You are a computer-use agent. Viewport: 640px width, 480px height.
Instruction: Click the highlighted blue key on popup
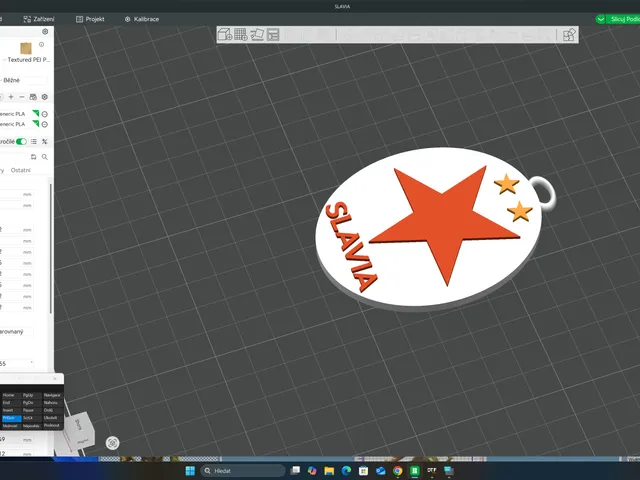click(x=11, y=418)
